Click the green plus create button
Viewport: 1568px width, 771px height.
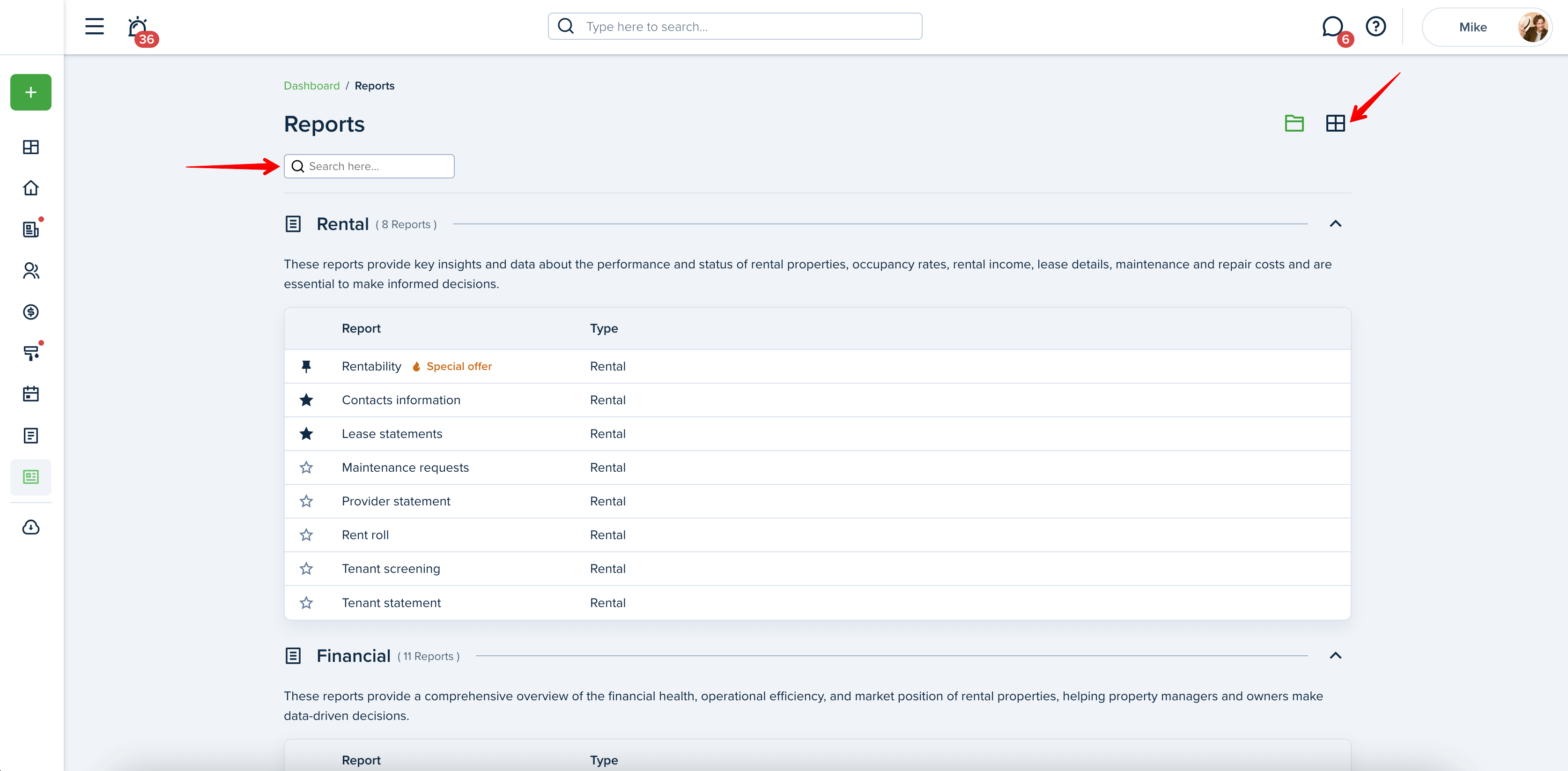point(31,92)
